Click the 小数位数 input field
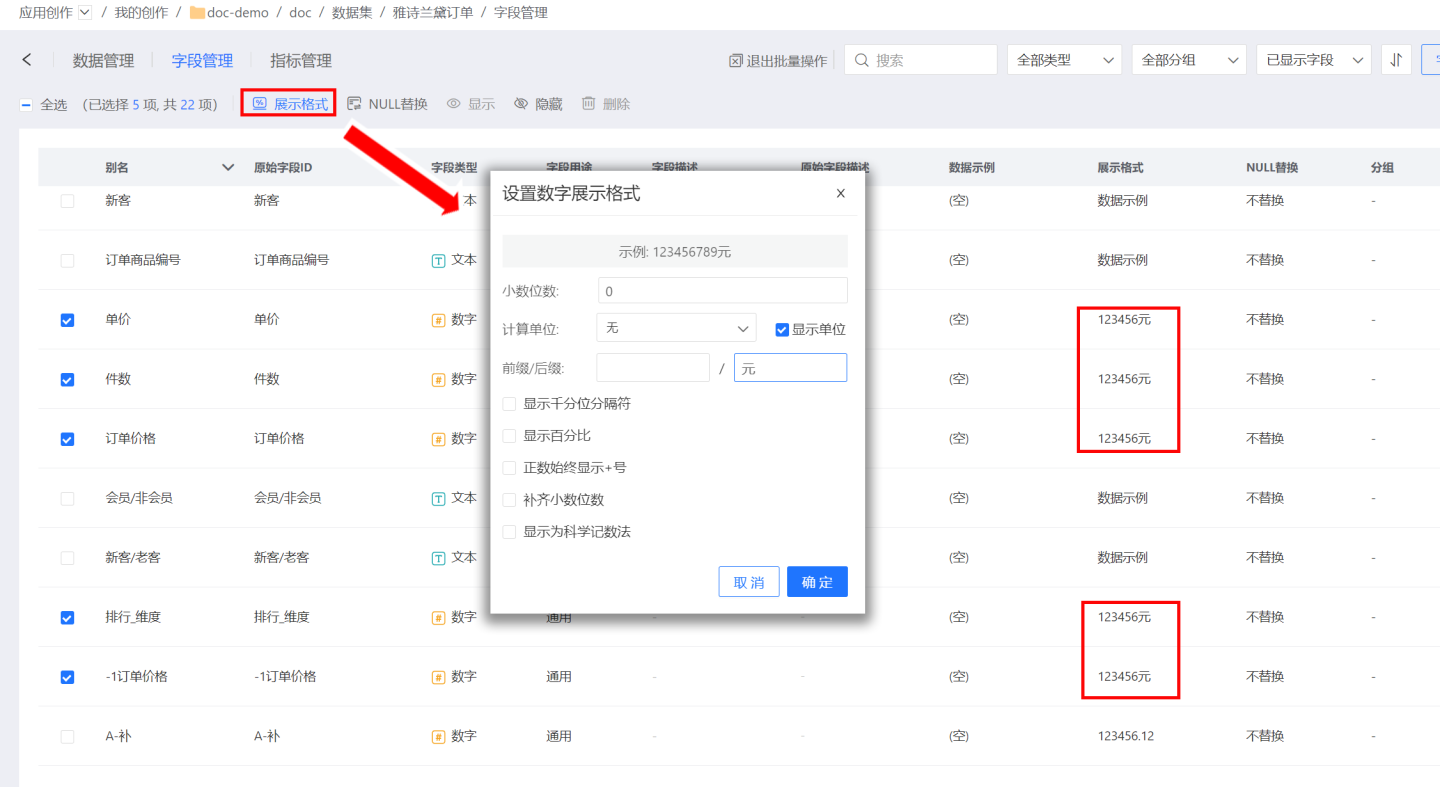 [x=722, y=291]
